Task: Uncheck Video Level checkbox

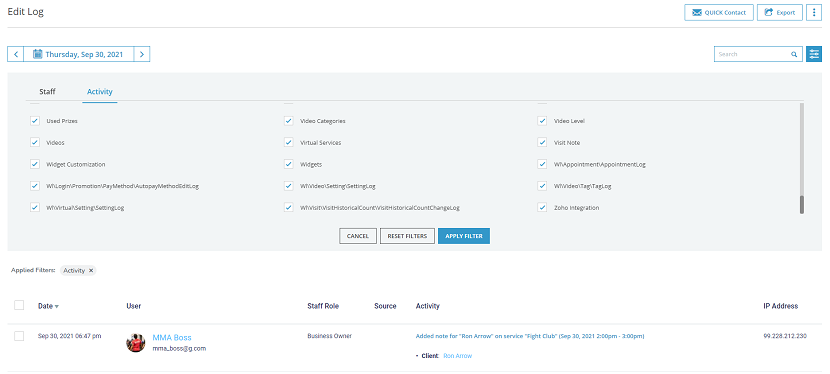Action: pos(542,121)
